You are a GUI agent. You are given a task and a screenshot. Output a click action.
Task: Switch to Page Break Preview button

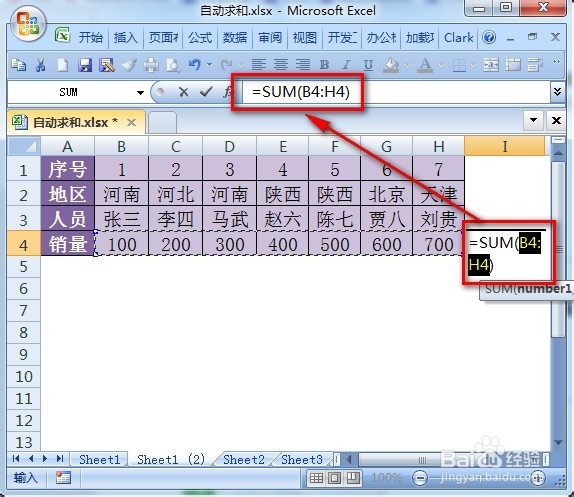353,478
